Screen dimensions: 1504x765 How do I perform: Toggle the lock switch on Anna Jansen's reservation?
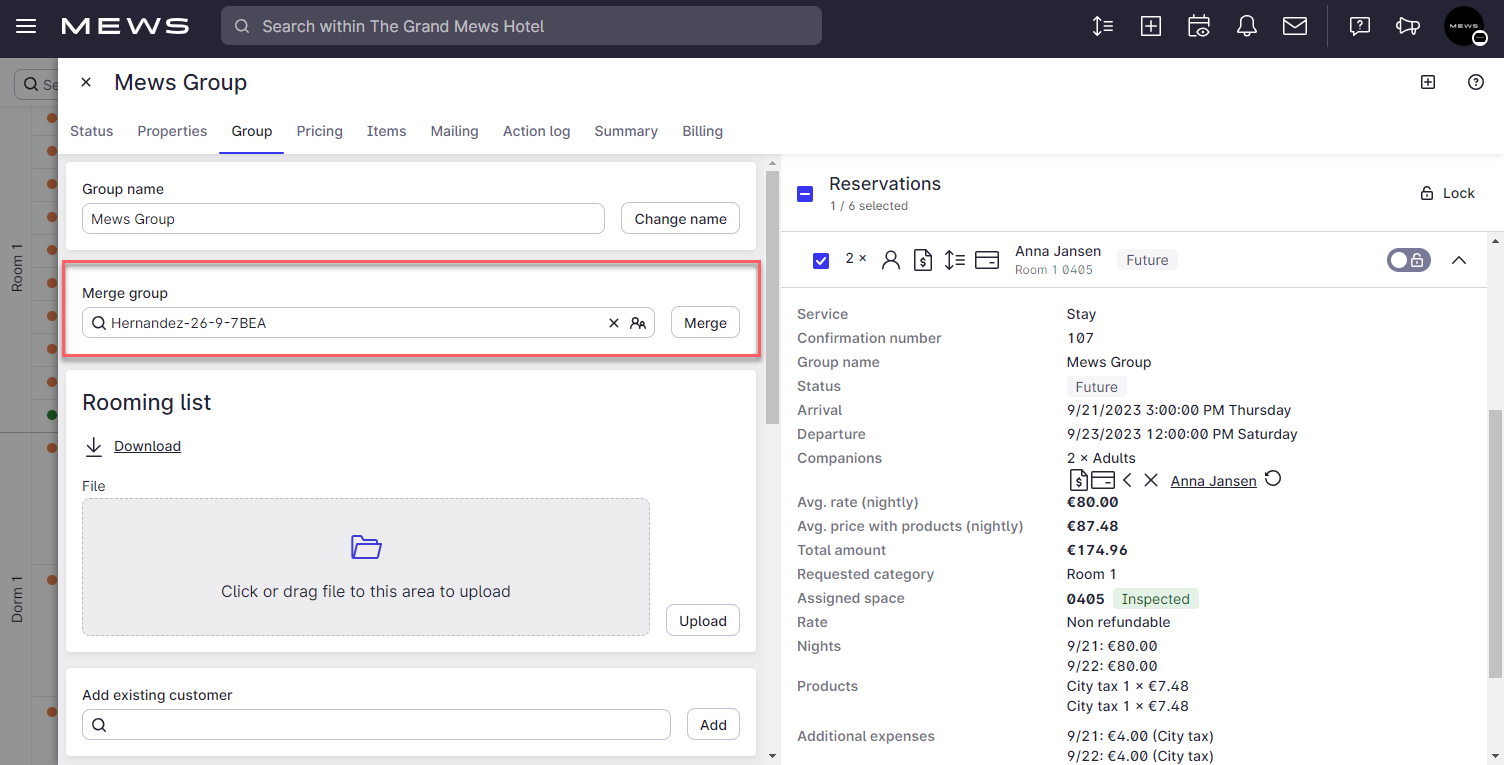pyautogui.click(x=1409, y=259)
